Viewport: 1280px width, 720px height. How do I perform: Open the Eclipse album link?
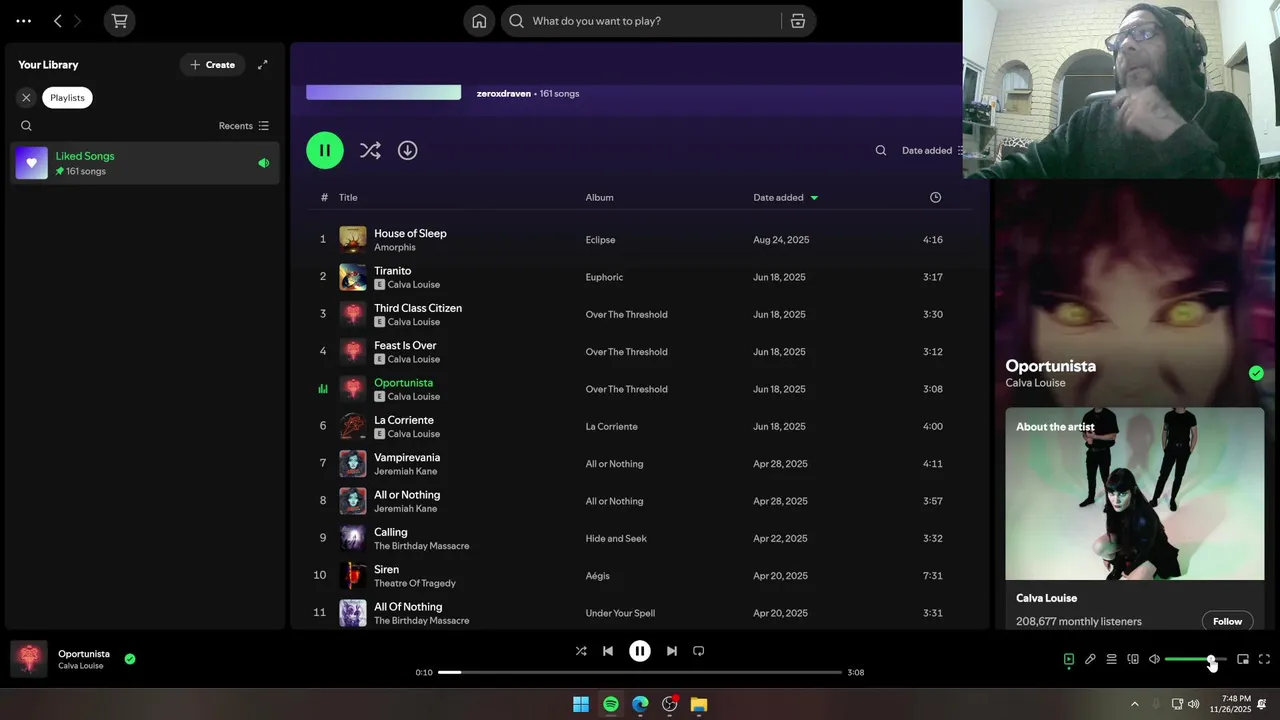click(x=600, y=240)
